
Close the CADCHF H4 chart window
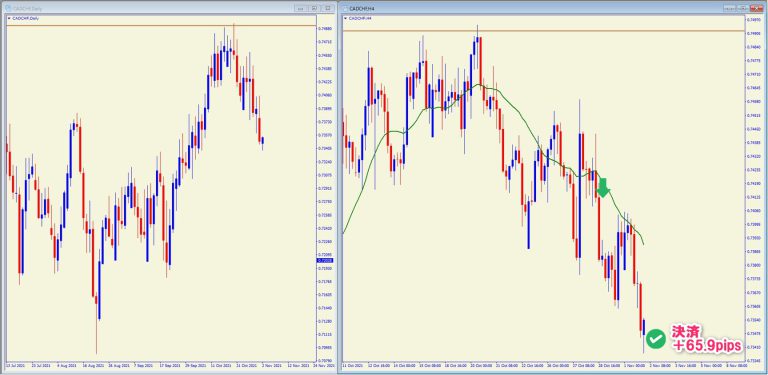tap(757, 8)
